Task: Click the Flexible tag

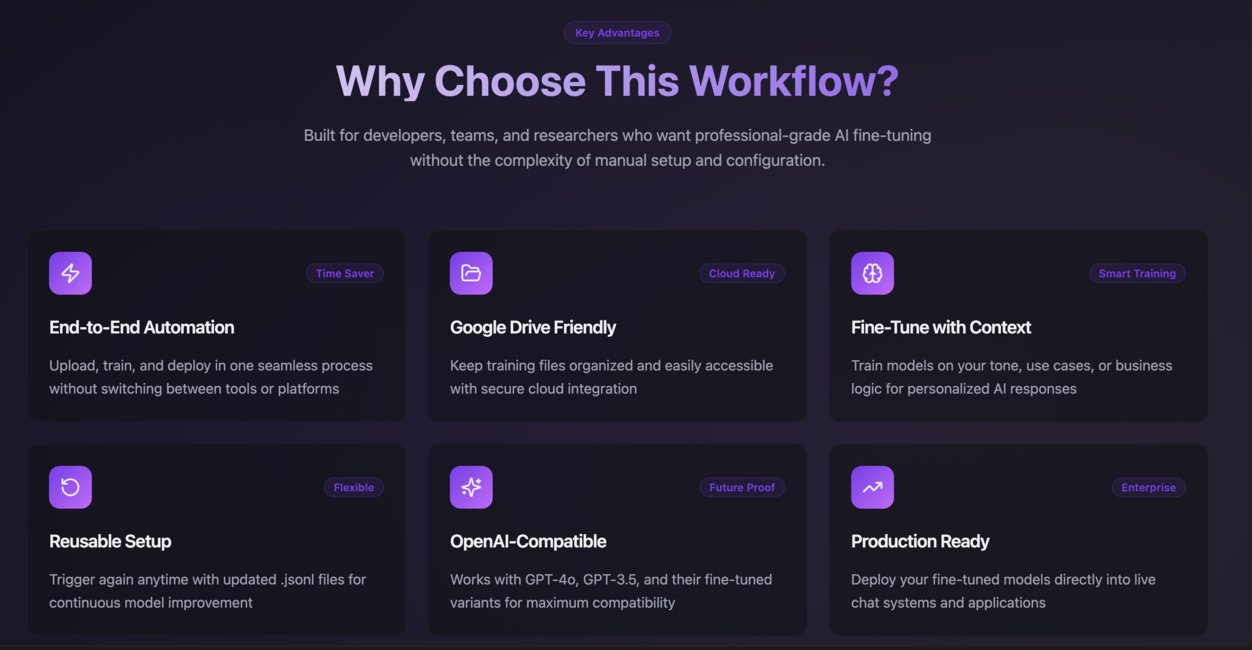Action: 354,487
